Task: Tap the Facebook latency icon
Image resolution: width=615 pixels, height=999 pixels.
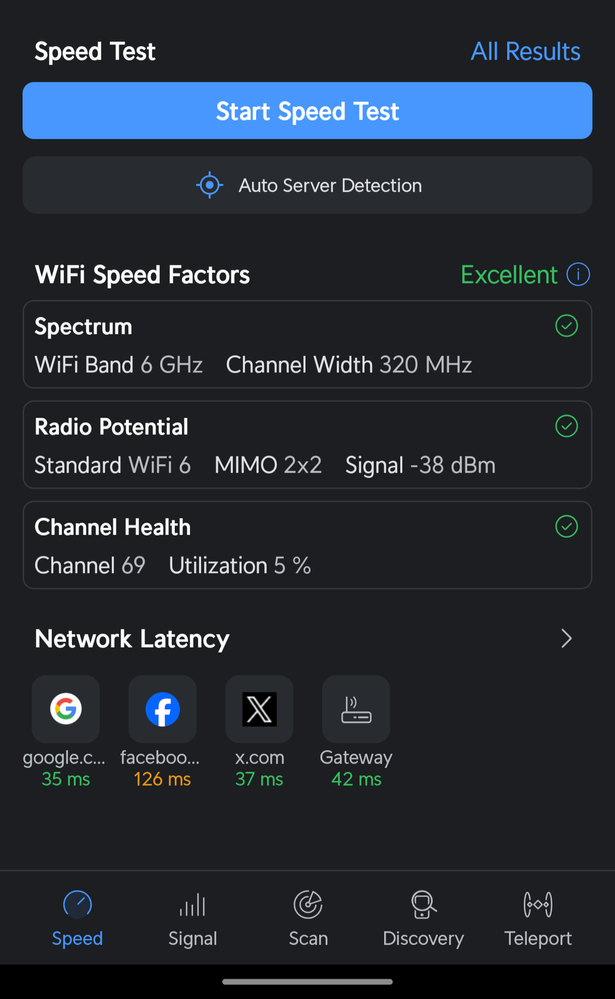Action: [x=162, y=709]
